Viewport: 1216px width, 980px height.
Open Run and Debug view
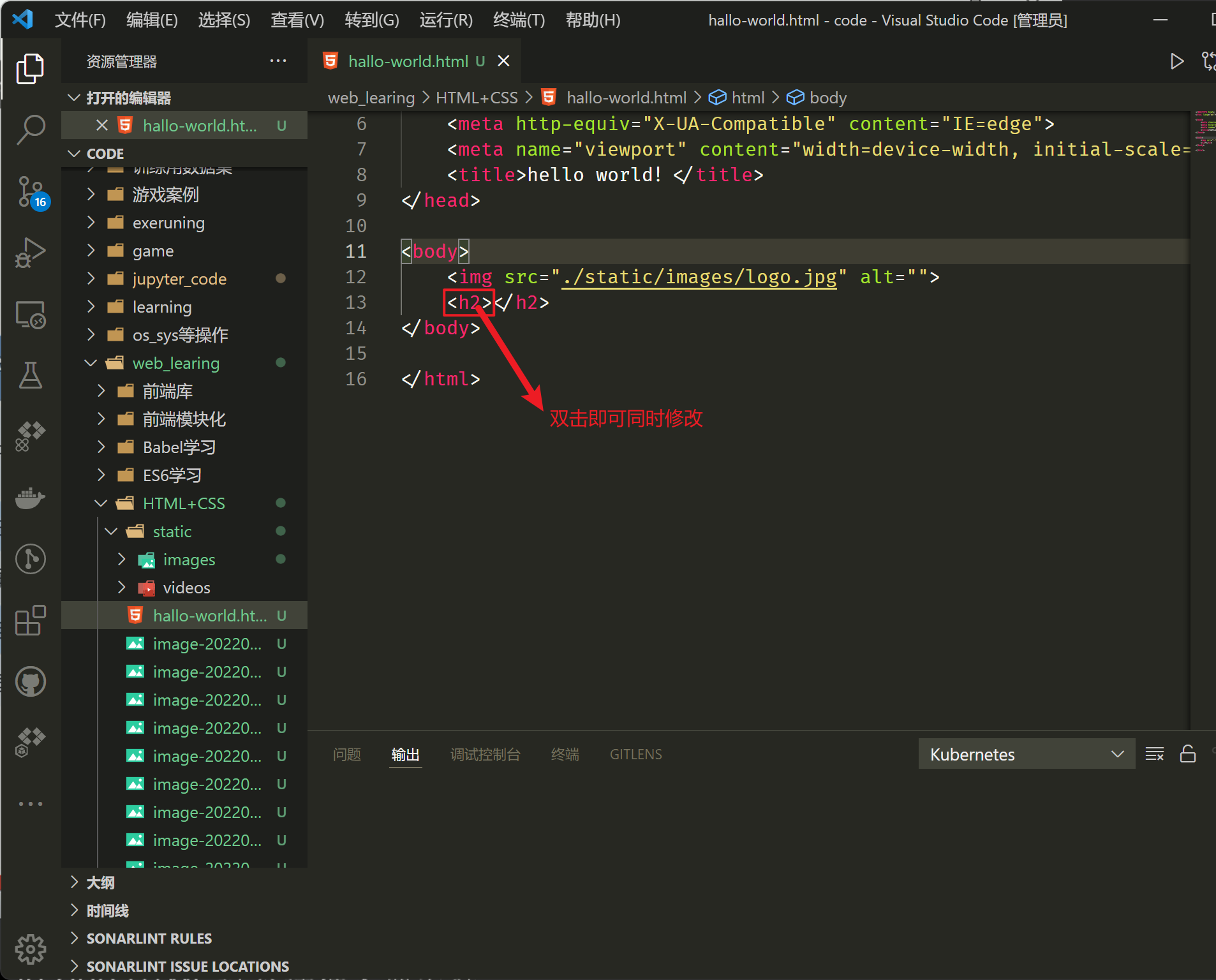click(30, 253)
